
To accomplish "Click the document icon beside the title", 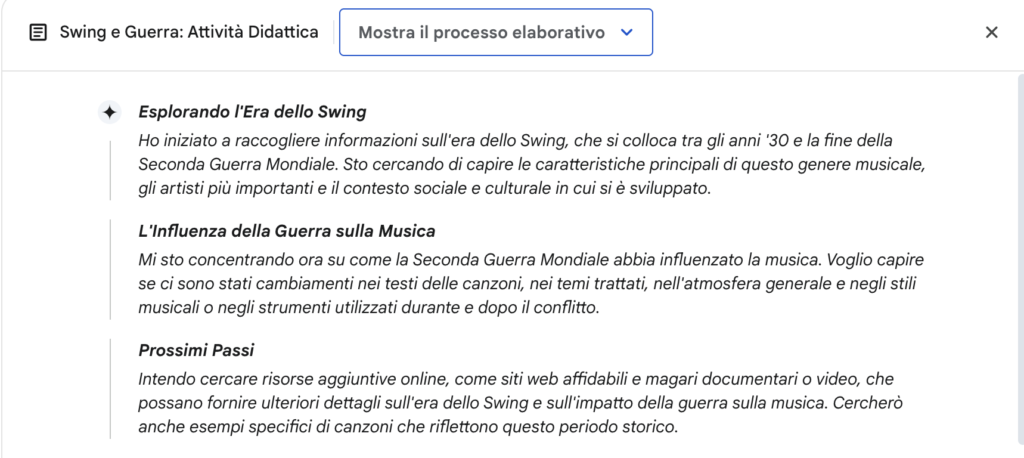I will [x=39, y=32].
